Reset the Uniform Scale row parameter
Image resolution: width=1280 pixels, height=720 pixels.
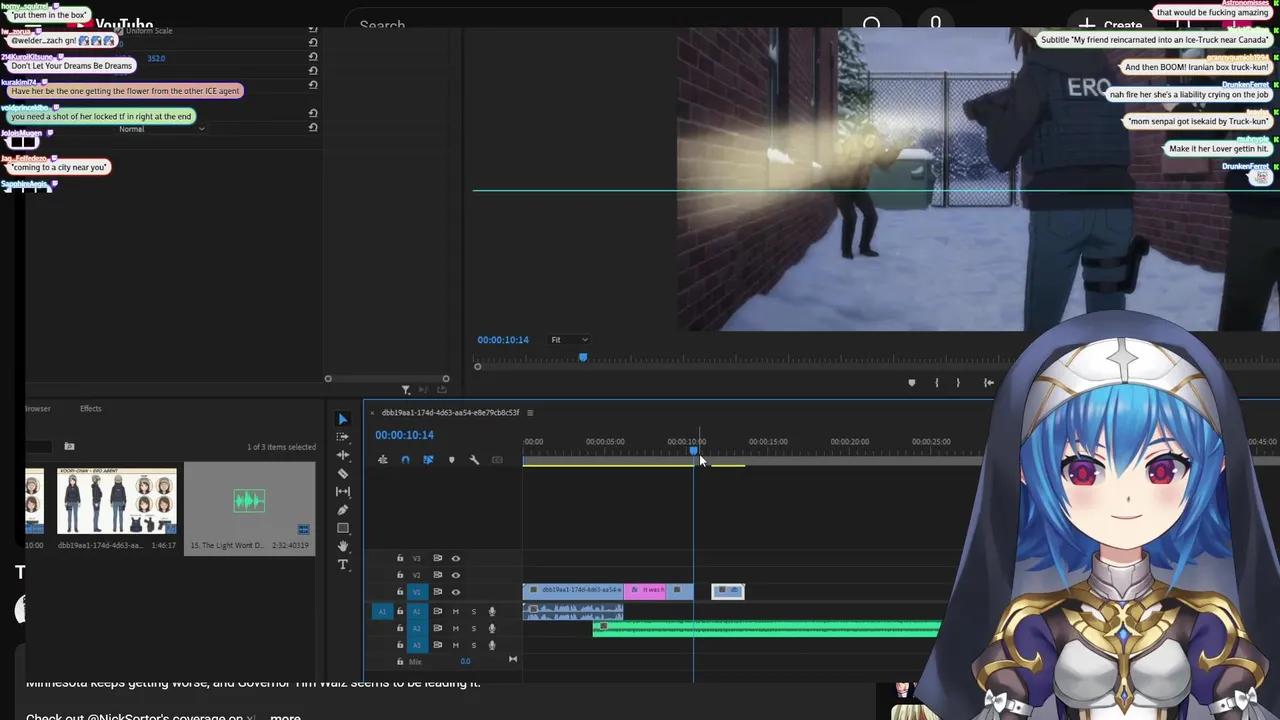point(313,31)
